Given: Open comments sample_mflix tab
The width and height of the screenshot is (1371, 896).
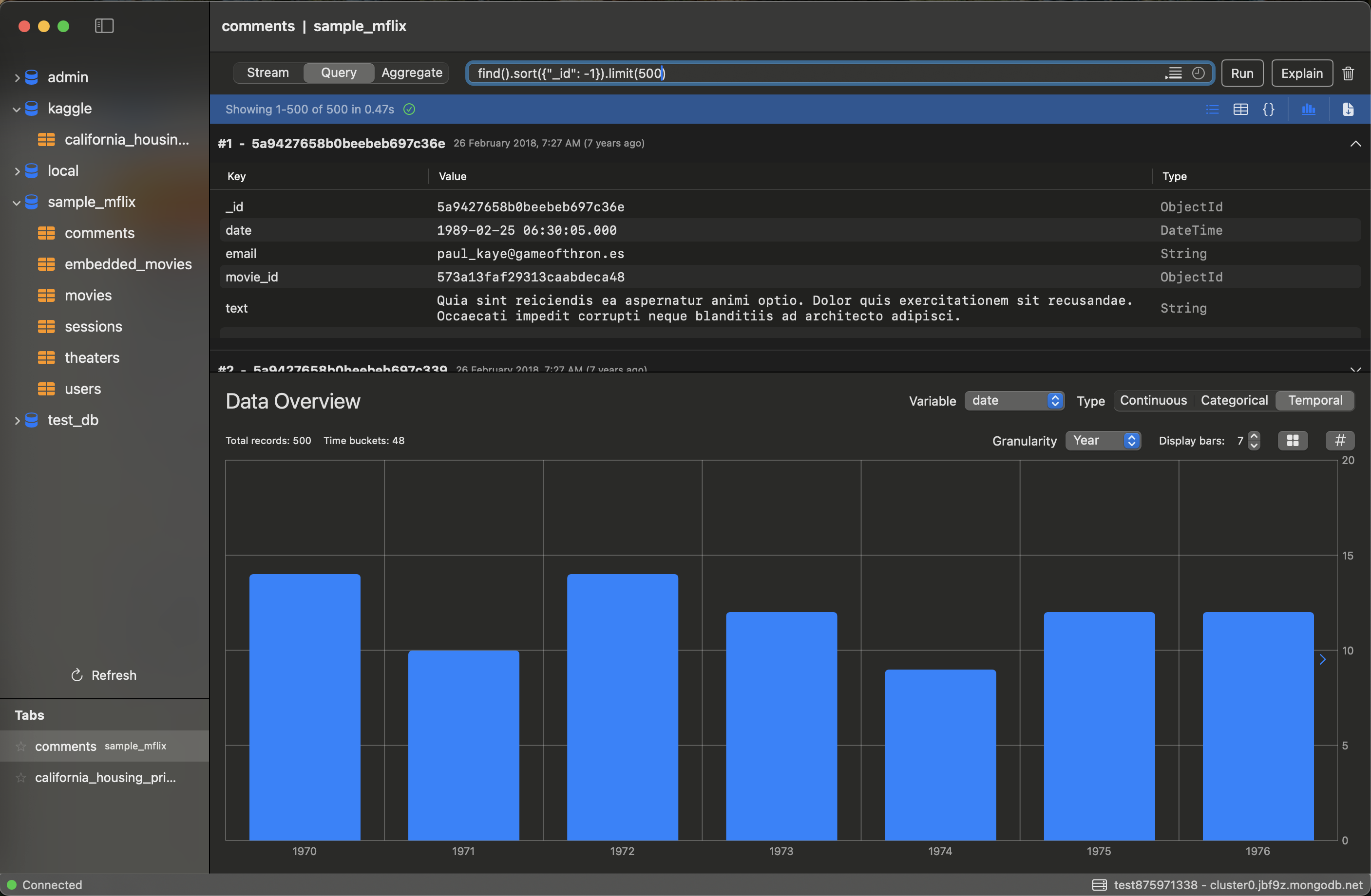Looking at the screenshot, I should pyautogui.click(x=104, y=747).
